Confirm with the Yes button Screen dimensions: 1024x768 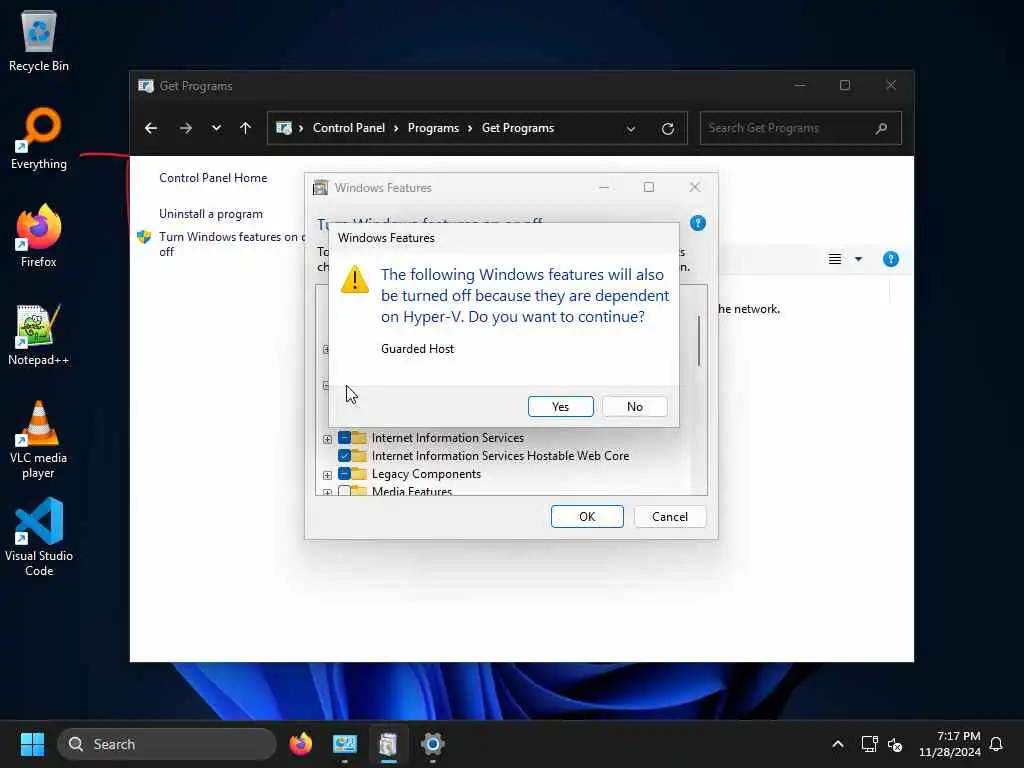pos(560,406)
